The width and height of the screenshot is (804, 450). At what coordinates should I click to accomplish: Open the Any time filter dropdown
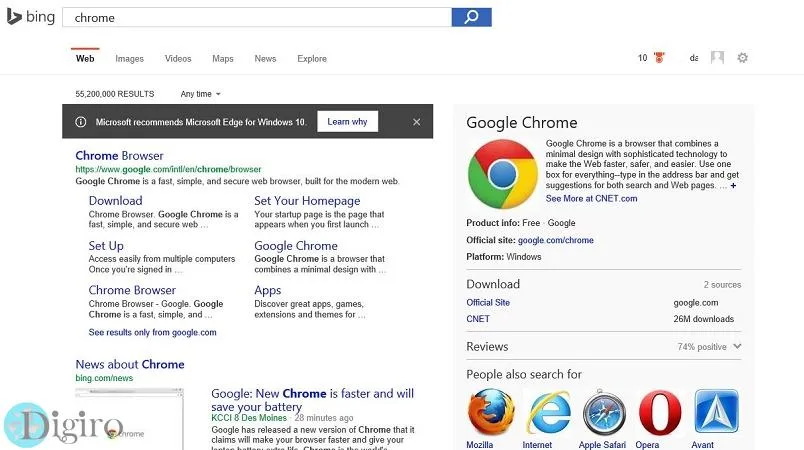tap(200, 94)
